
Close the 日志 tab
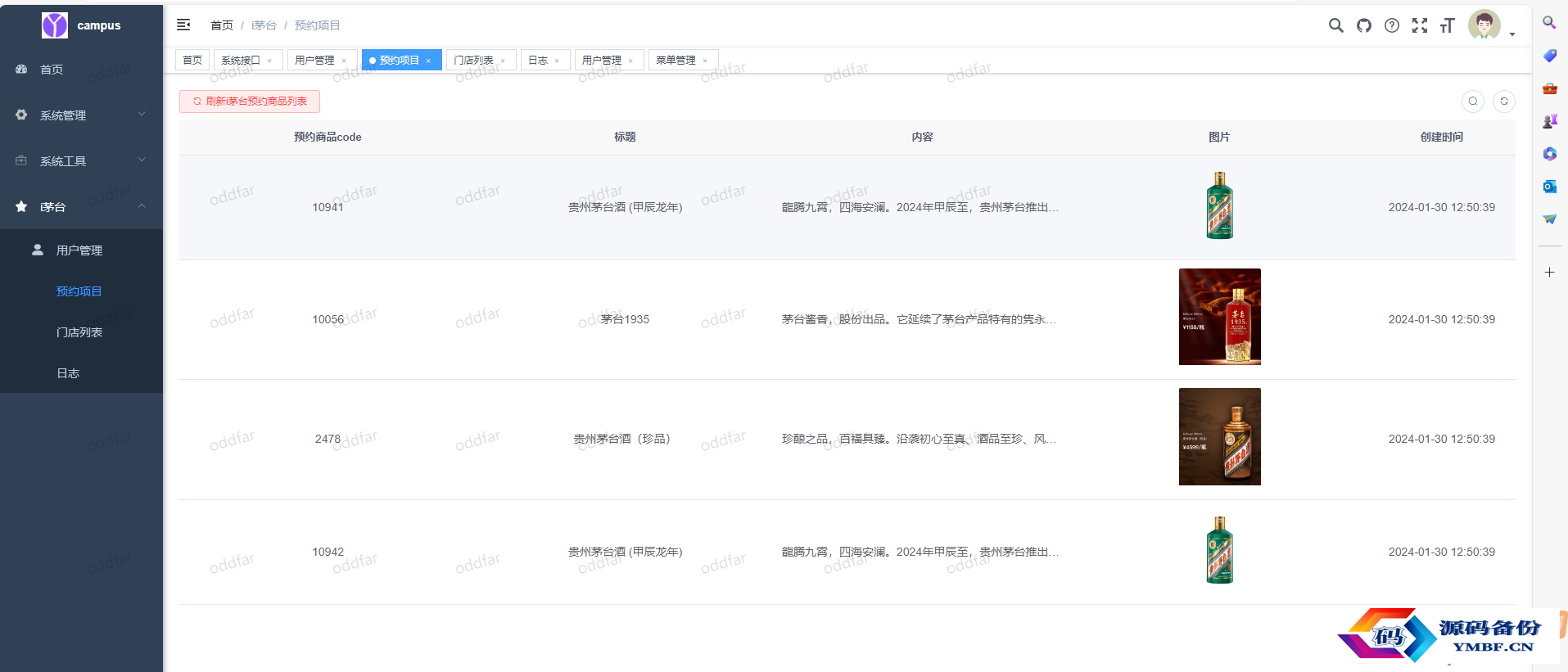557,61
